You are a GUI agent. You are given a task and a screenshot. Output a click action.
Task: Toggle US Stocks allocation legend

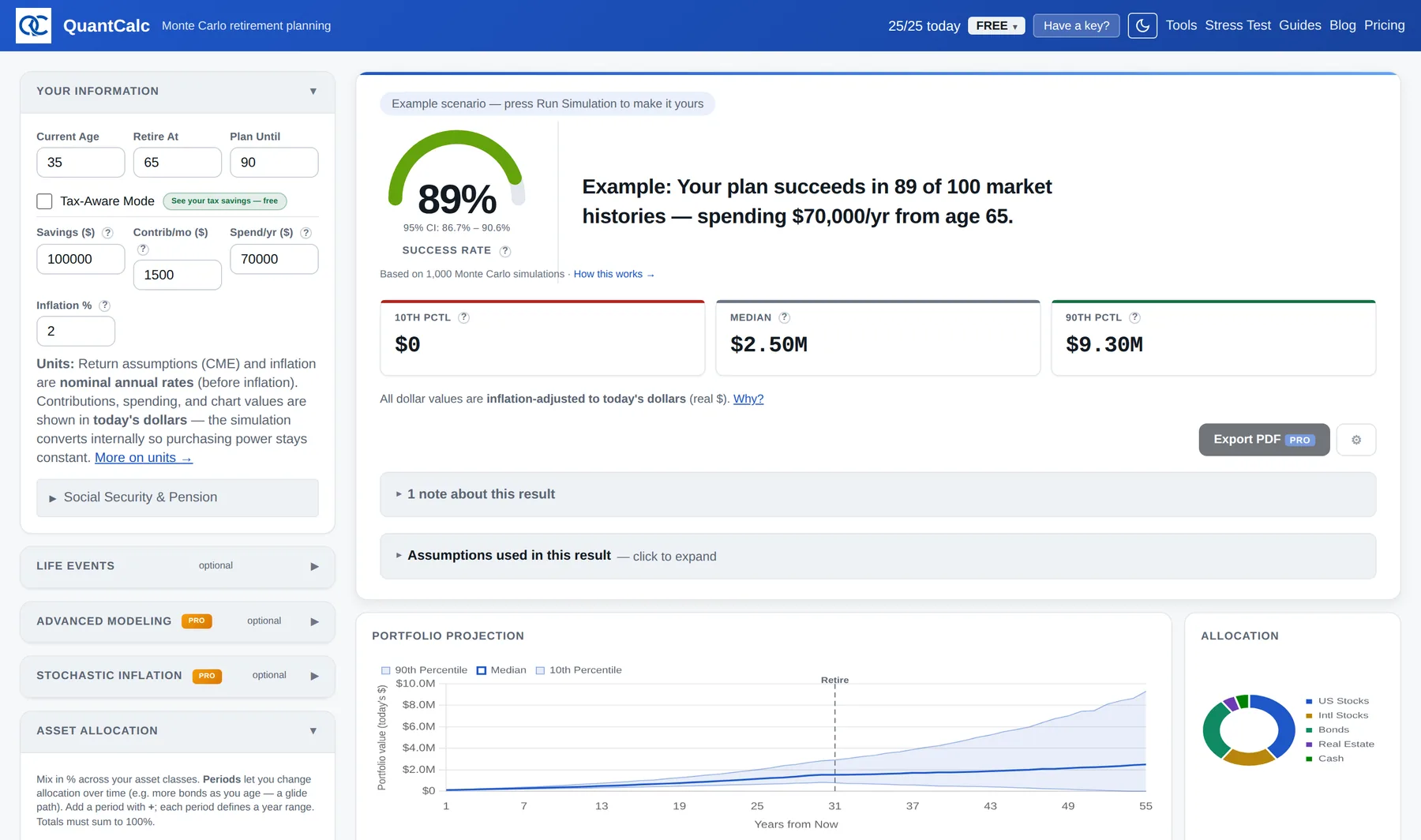point(1337,701)
